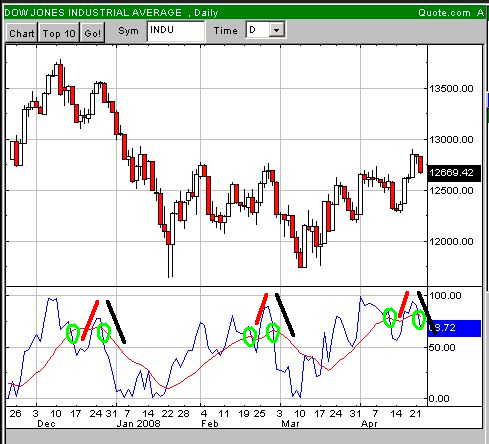Click the 13500.00 price axis label
This screenshot has width=489, height=444.
[x=451, y=88]
